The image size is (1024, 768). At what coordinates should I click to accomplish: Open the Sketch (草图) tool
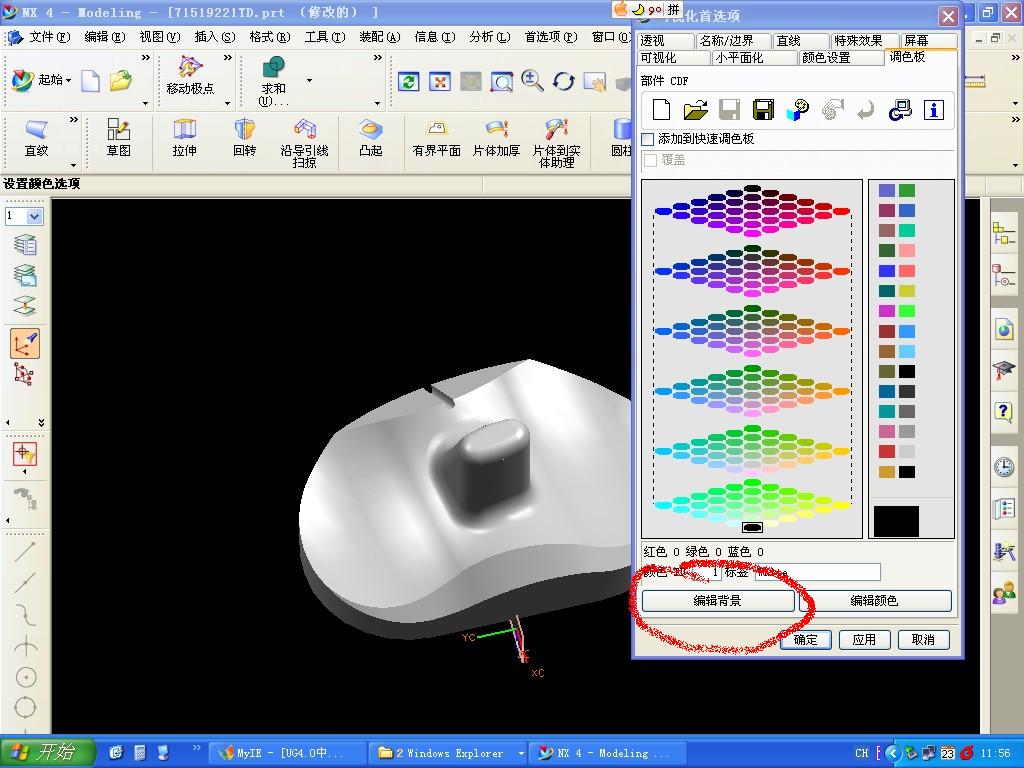(118, 138)
